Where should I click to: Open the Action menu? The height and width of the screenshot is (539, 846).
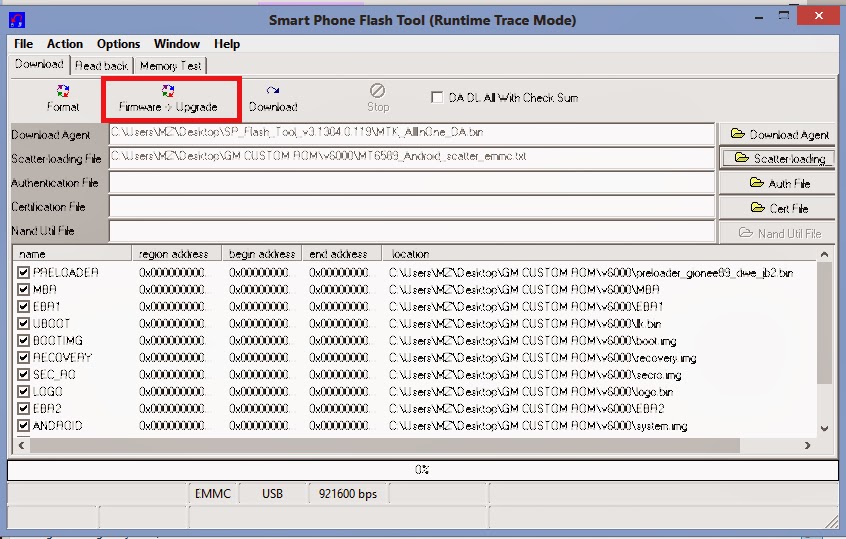tap(65, 44)
